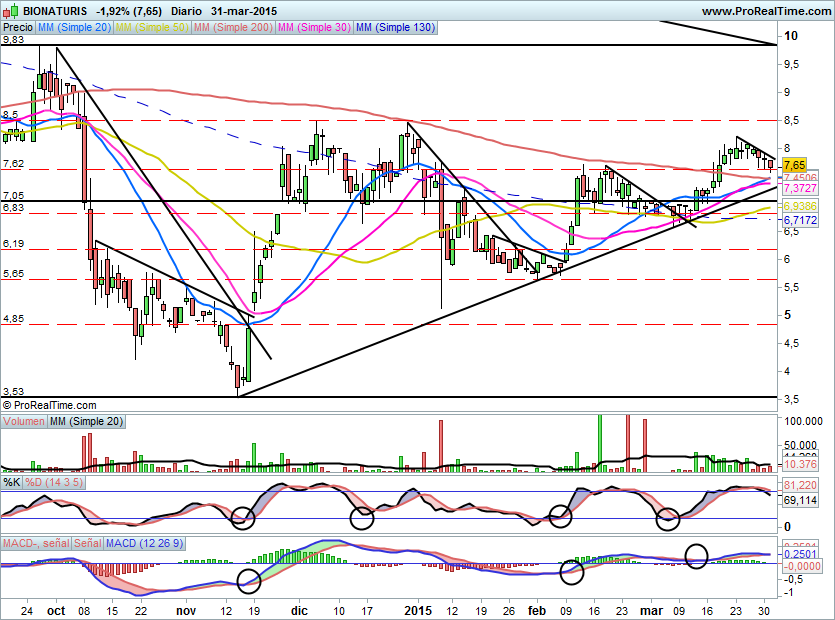
Task: Select the MM (Simple 30) magenta label
Action: tap(315, 28)
